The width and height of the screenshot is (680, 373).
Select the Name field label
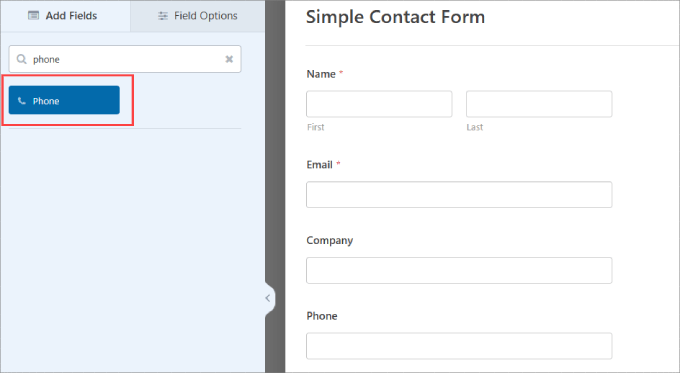click(321, 74)
